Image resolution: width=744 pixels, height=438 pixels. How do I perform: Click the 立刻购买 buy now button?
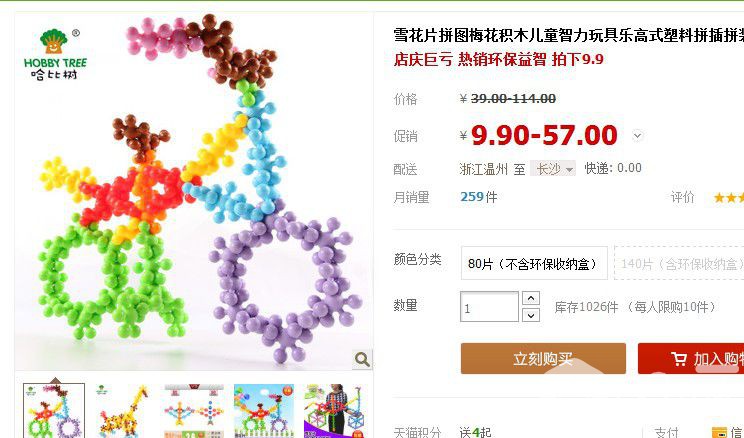tap(543, 359)
